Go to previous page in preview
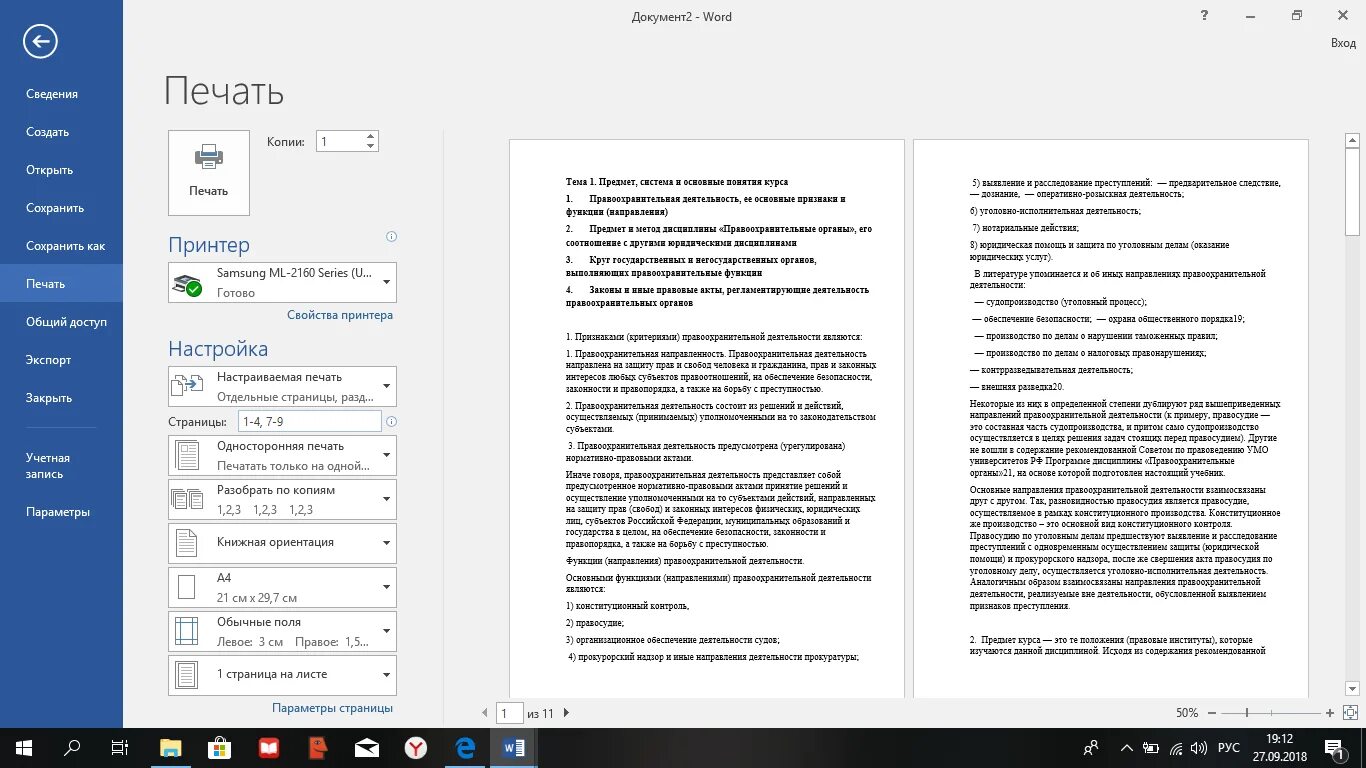This screenshot has height=768, width=1366. 485,713
